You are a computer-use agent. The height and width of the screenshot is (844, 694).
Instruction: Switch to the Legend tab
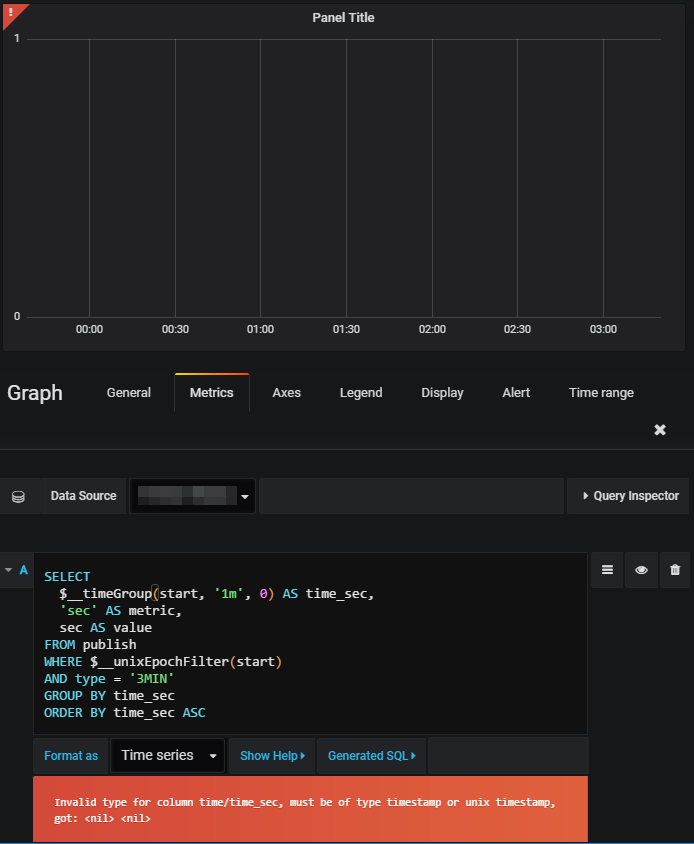(x=361, y=392)
